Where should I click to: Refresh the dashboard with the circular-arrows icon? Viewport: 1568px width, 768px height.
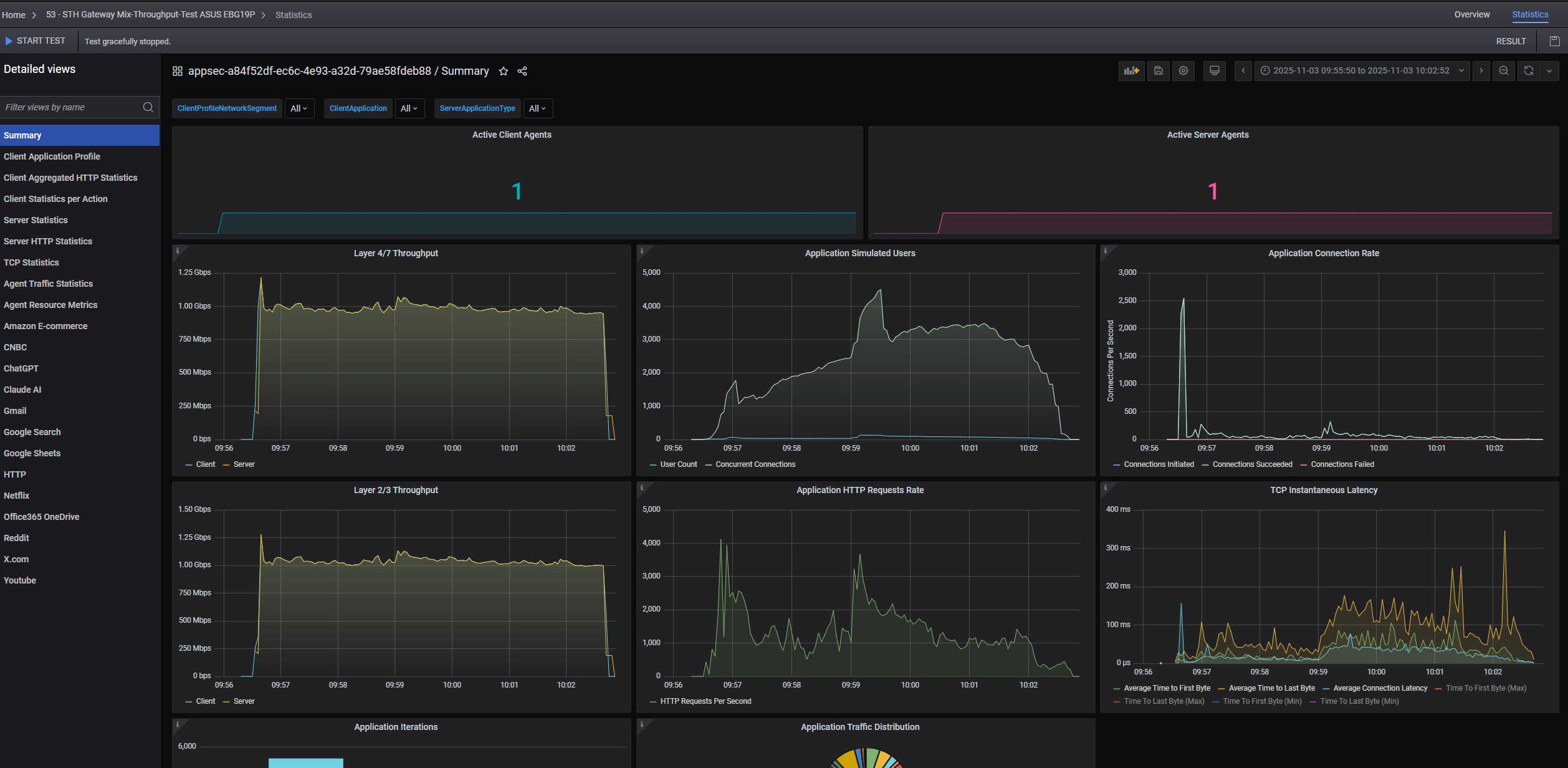[1528, 71]
